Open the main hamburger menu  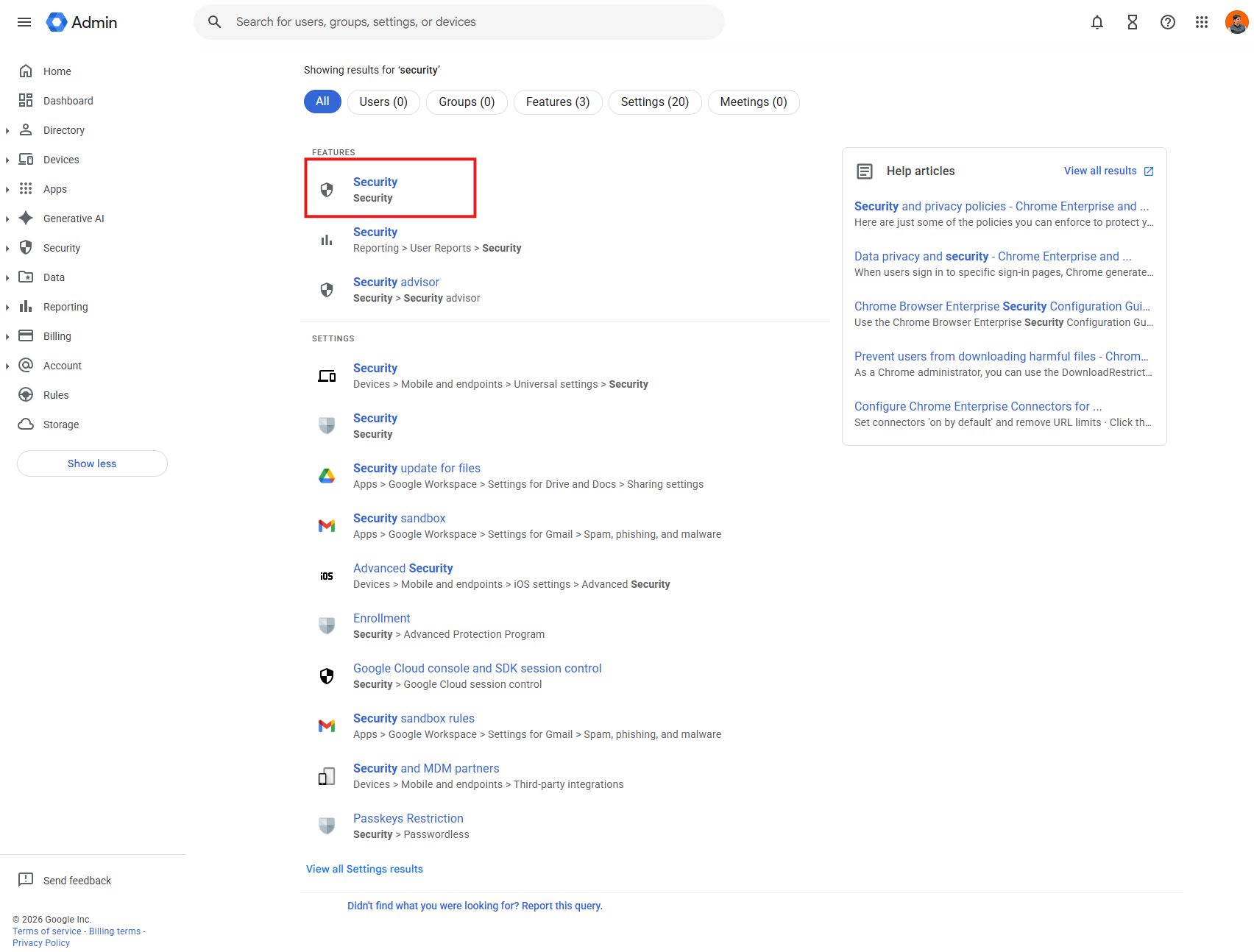pos(24,22)
